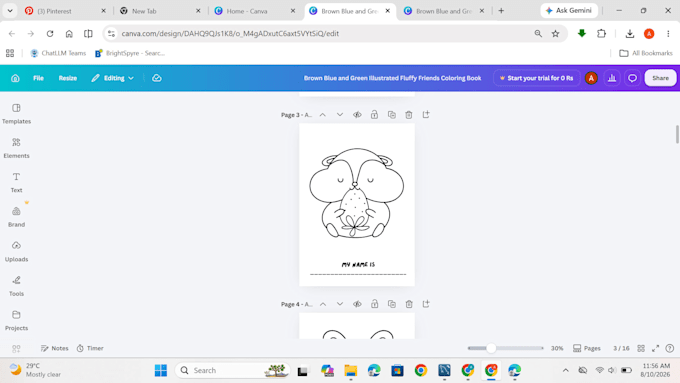The height and width of the screenshot is (383, 680).
Task: Open grid view of pages
Action: coord(641,348)
